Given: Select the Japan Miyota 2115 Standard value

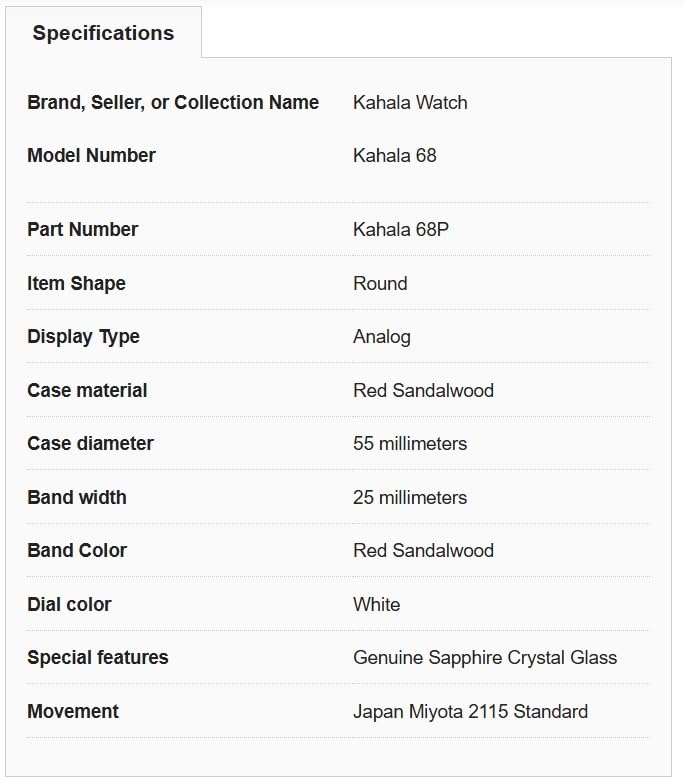Looking at the screenshot, I should pyautogui.click(x=470, y=711).
